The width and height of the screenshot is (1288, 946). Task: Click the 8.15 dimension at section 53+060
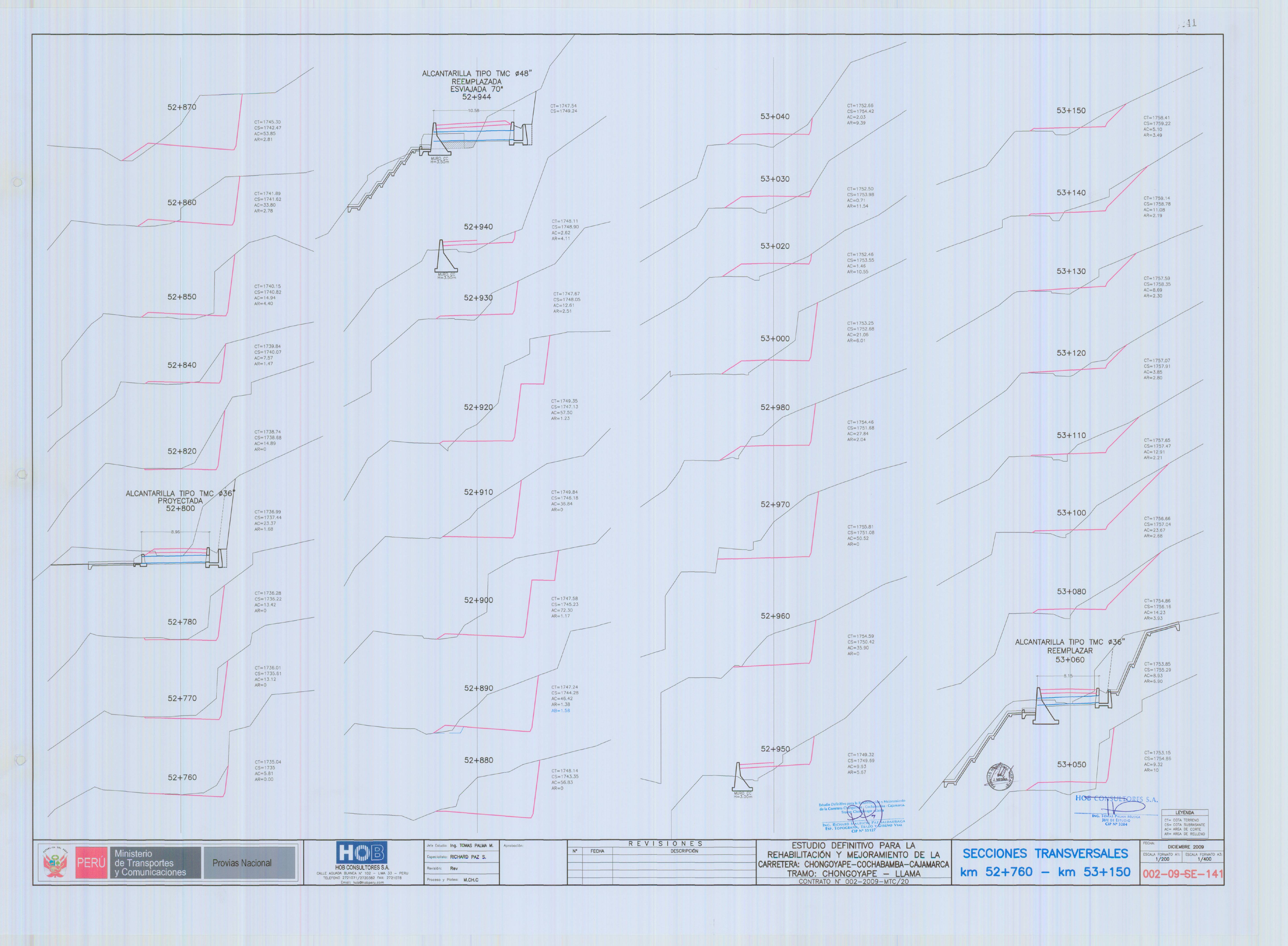click(1068, 676)
